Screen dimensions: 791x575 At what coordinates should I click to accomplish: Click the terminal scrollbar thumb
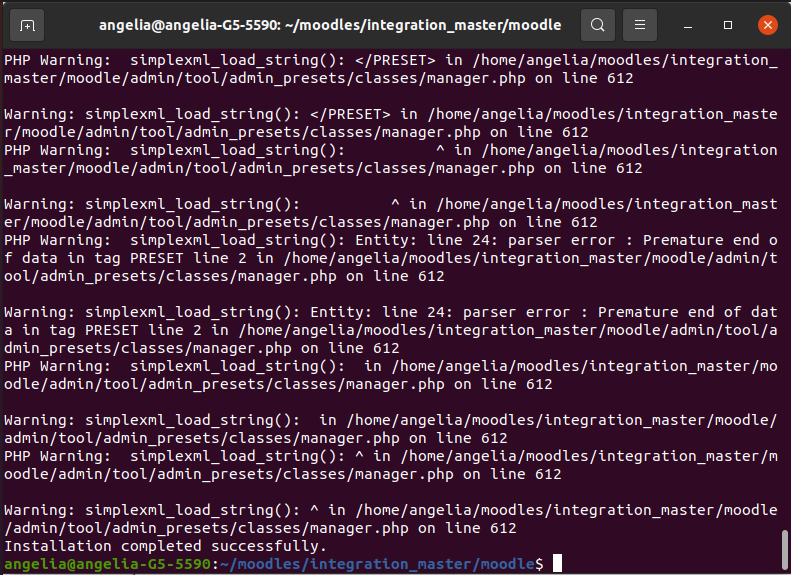[x=784, y=550]
